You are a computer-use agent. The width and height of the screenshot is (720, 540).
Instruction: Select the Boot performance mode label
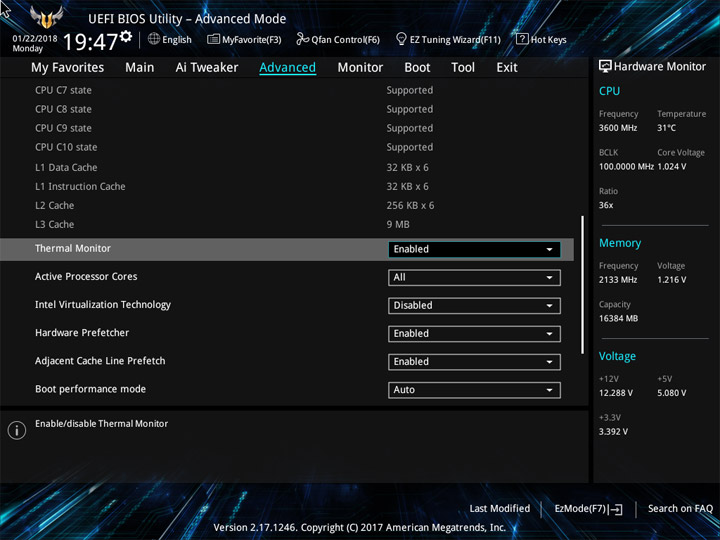(x=90, y=389)
